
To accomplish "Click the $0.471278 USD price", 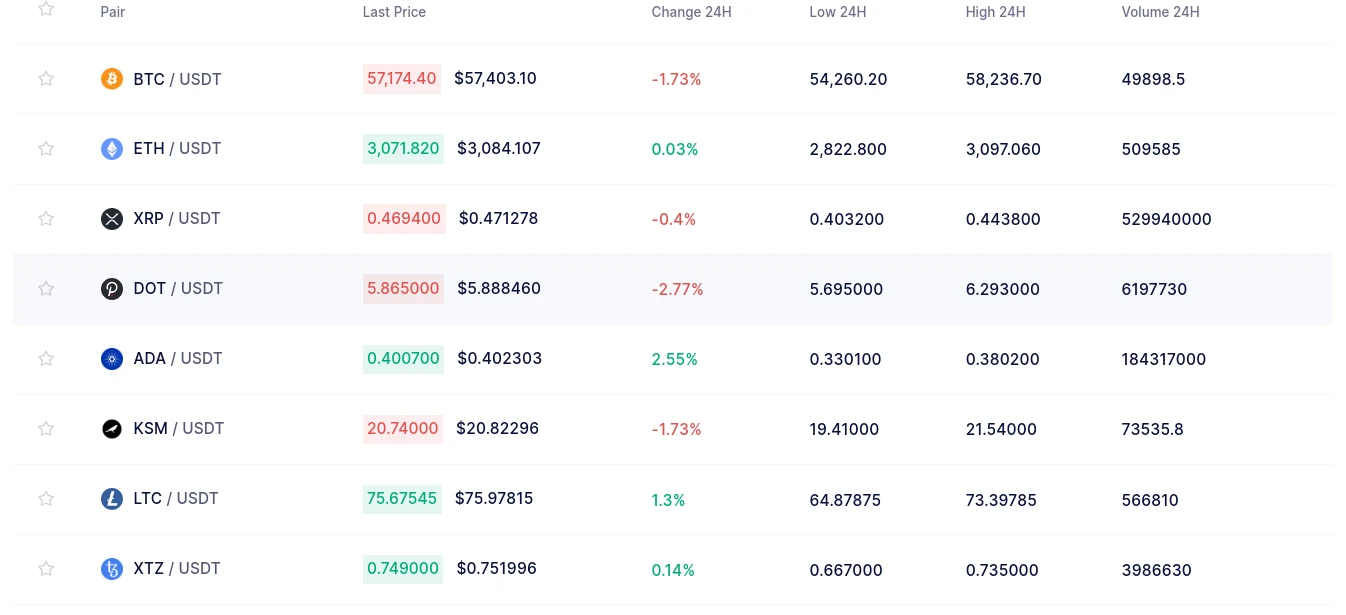I will coord(498,219).
